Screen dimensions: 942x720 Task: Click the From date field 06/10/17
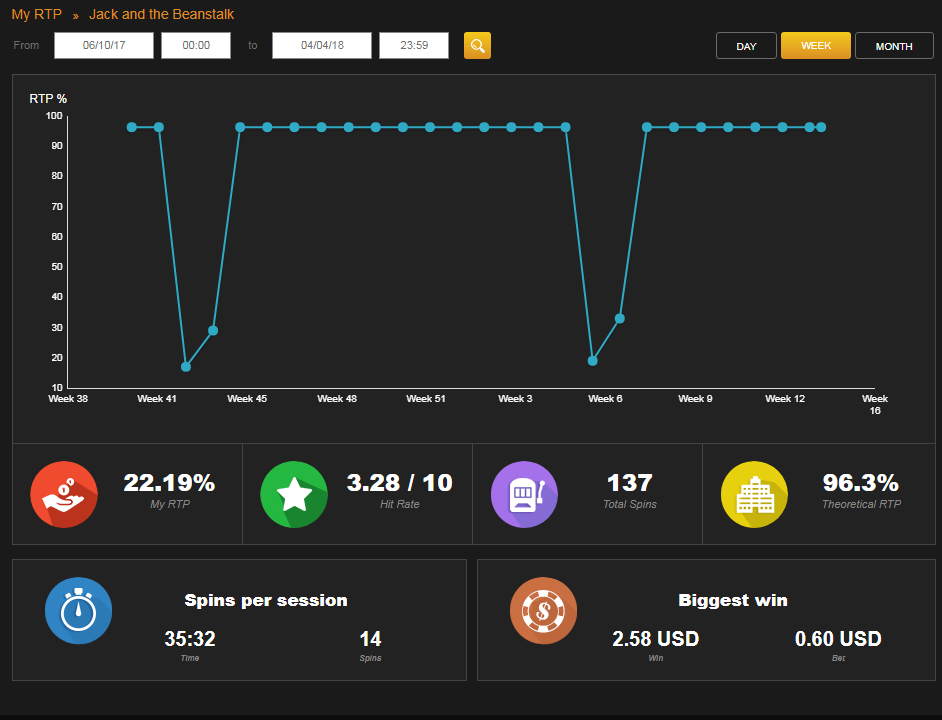[x=104, y=46]
